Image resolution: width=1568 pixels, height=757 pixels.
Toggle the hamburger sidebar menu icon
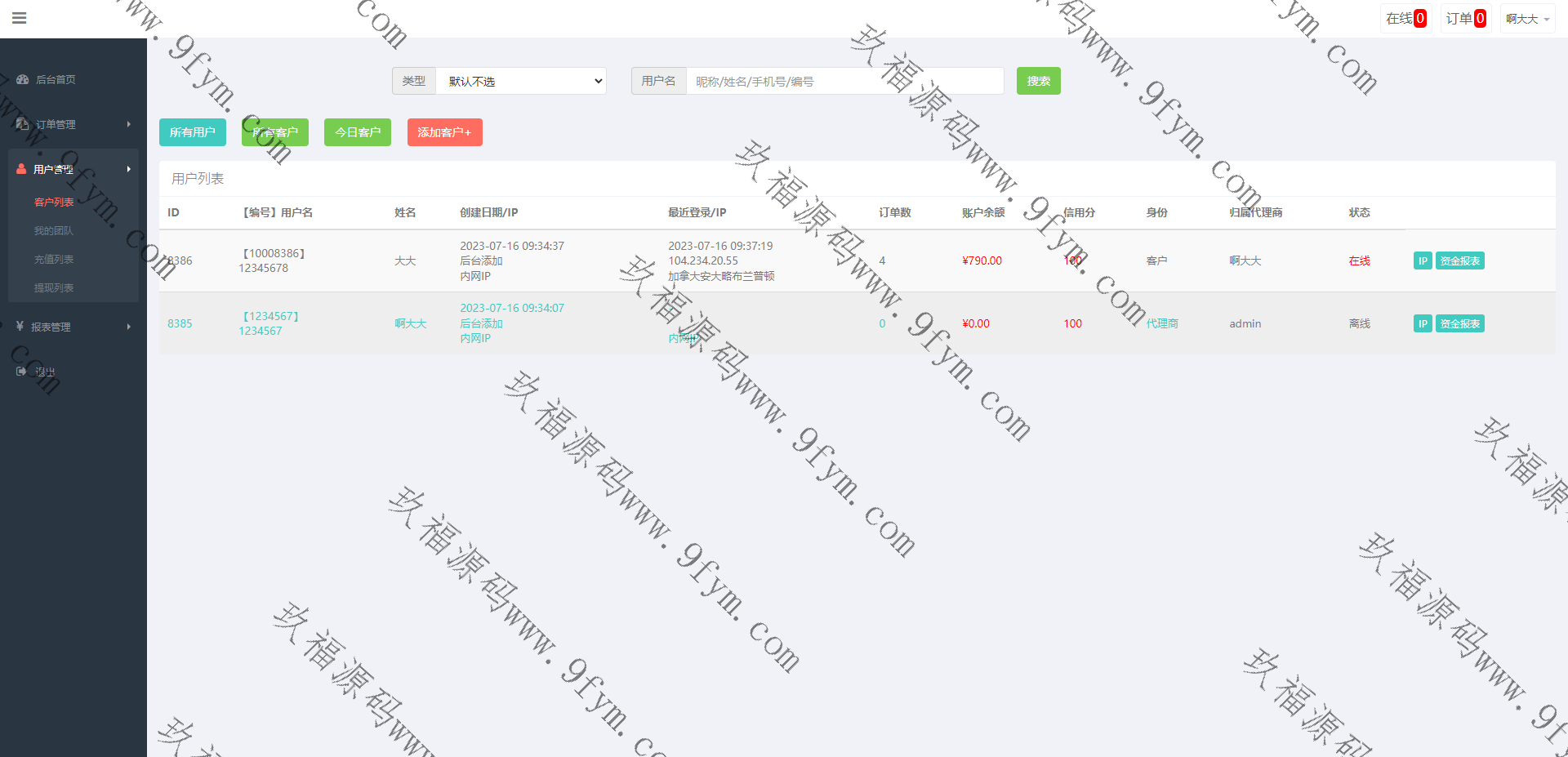[x=20, y=18]
